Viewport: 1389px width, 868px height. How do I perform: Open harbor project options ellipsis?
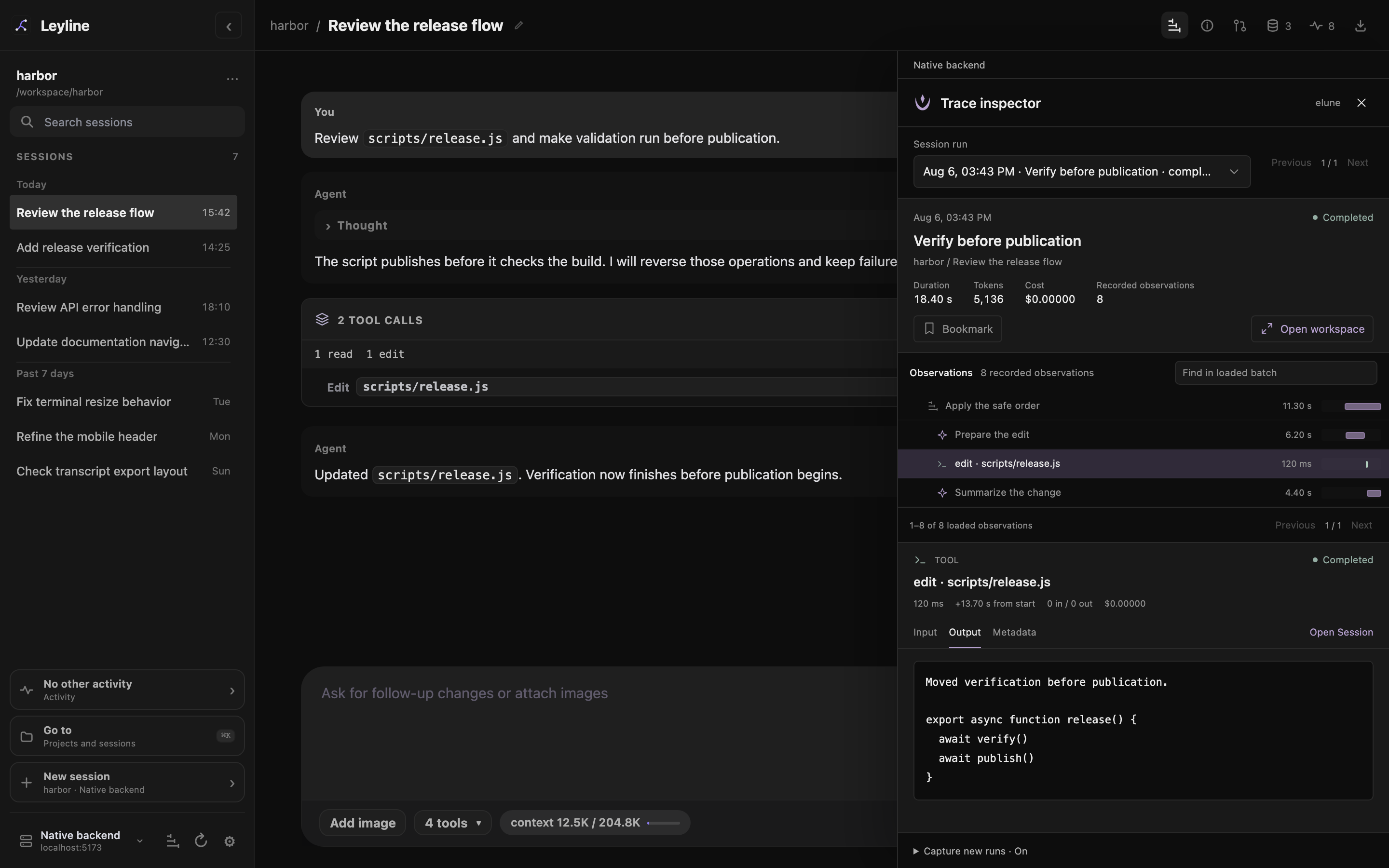[232, 79]
